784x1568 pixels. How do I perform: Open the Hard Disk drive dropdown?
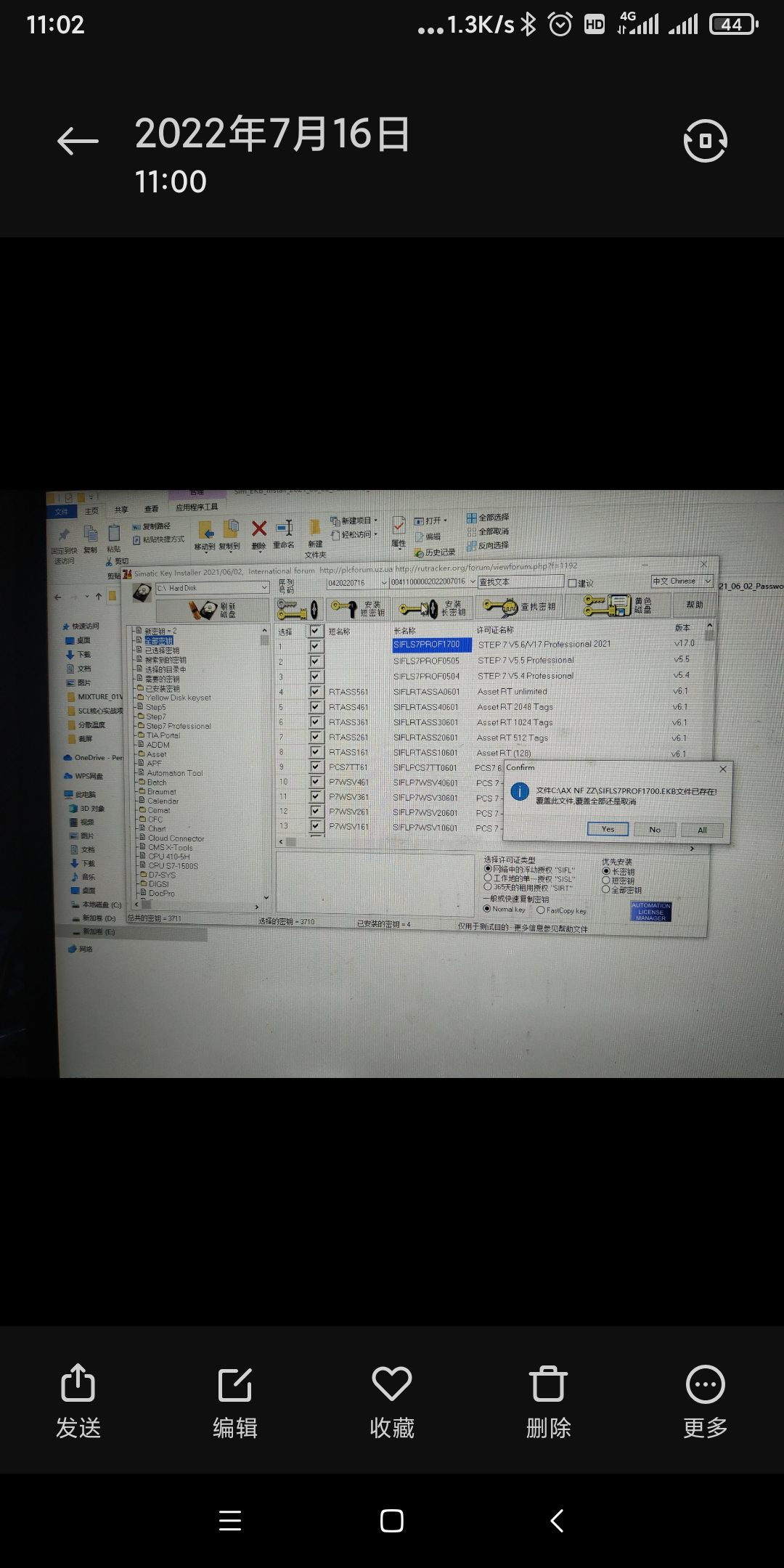pyautogui.click(x=264, y=588)
